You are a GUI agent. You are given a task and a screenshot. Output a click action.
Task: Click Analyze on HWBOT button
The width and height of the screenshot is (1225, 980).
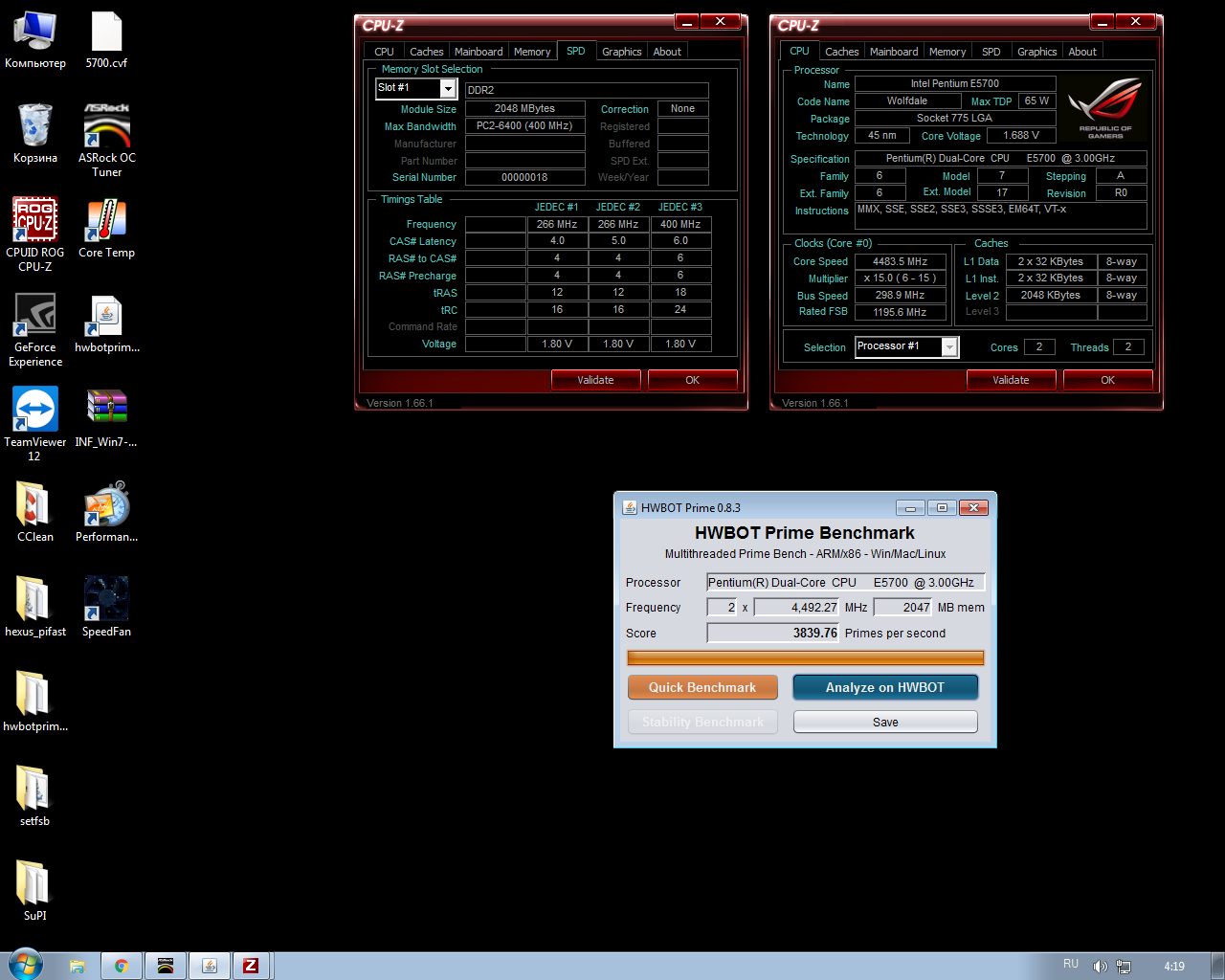click(x=885, y=687)
